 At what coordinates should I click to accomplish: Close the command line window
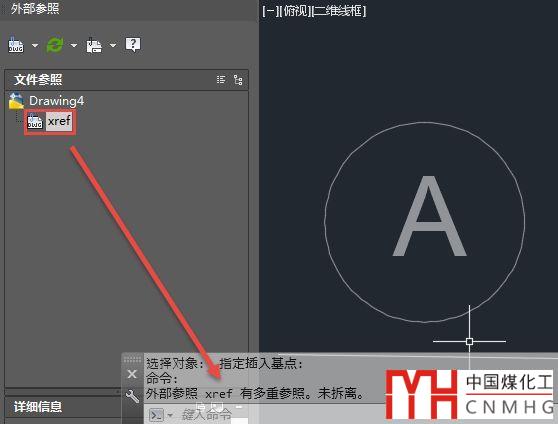(132, 374)
